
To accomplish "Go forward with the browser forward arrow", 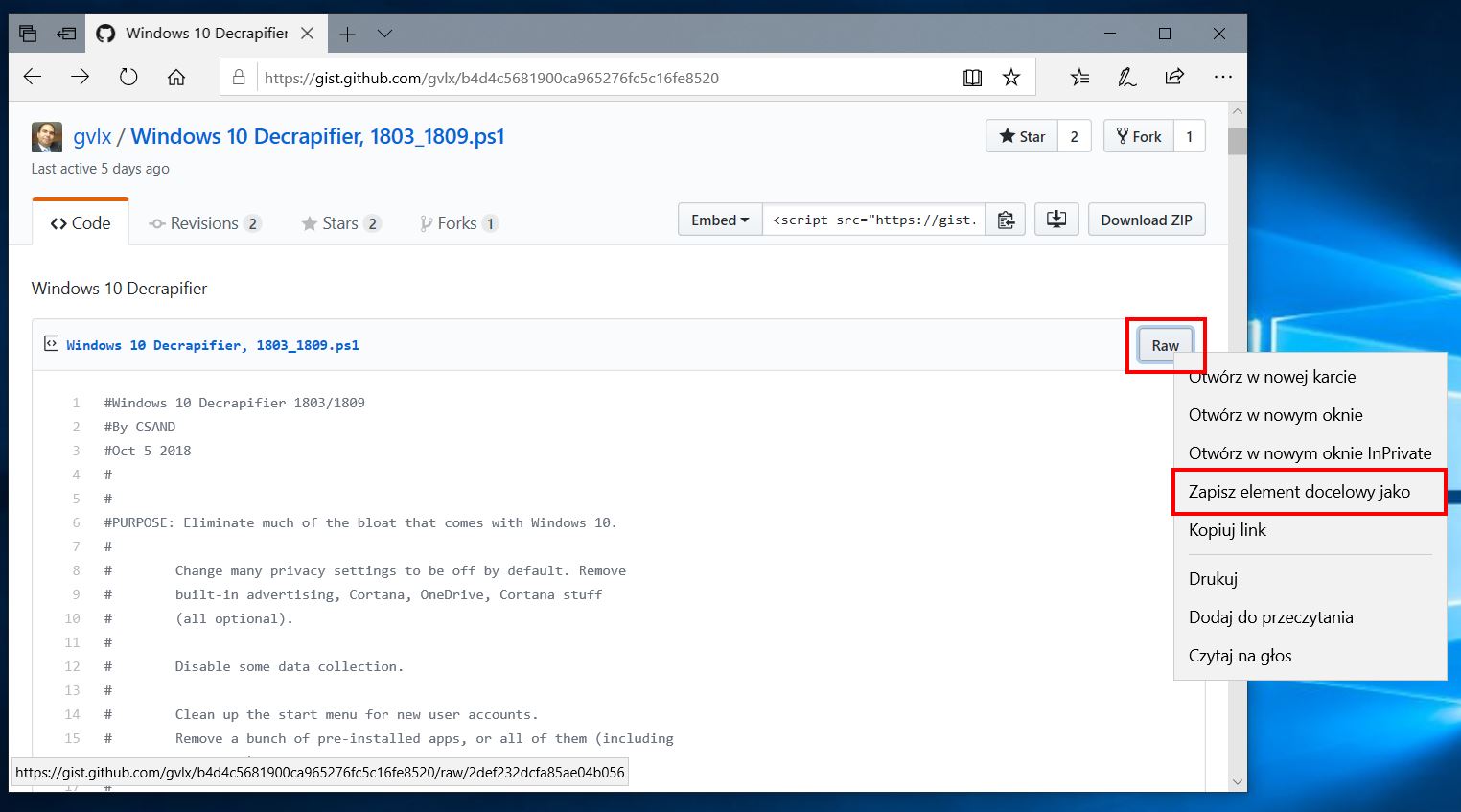I will [80, 78].
